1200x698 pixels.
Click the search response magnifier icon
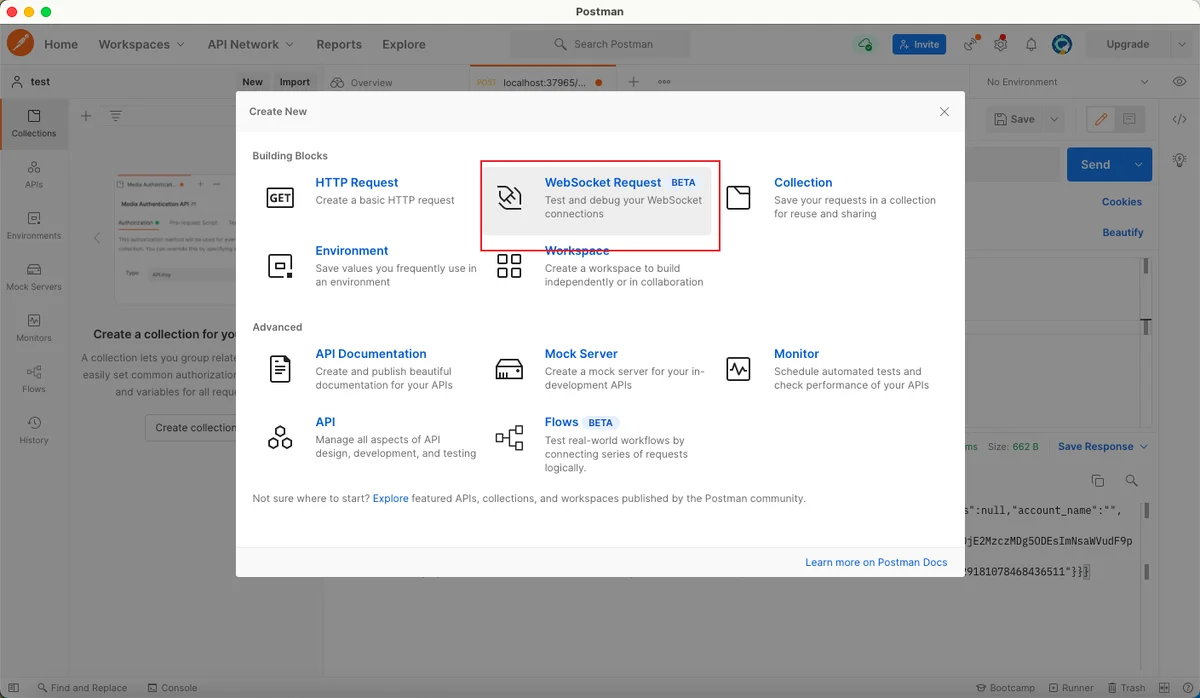(1132, 481)
